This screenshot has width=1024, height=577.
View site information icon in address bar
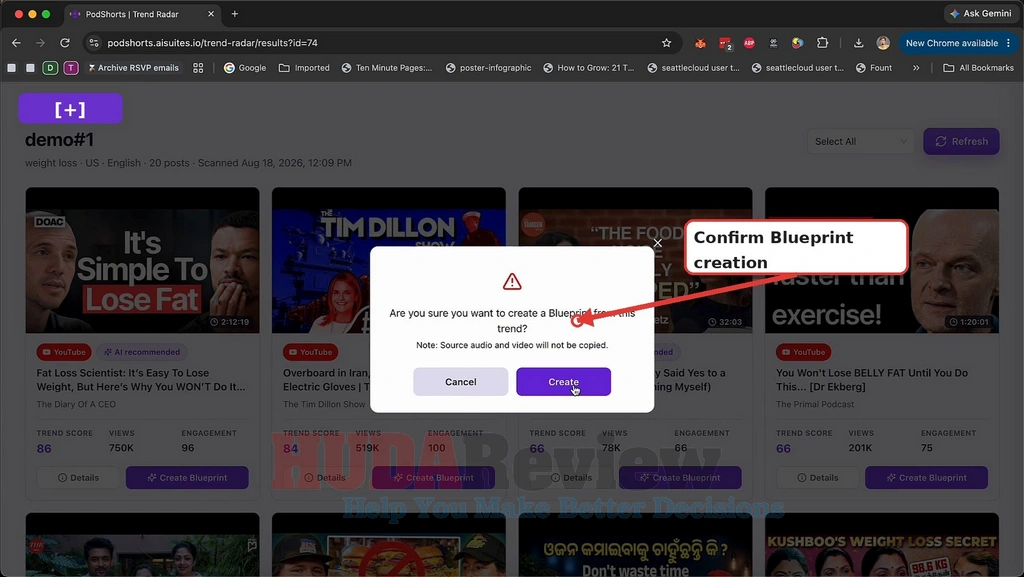[94, 43]
